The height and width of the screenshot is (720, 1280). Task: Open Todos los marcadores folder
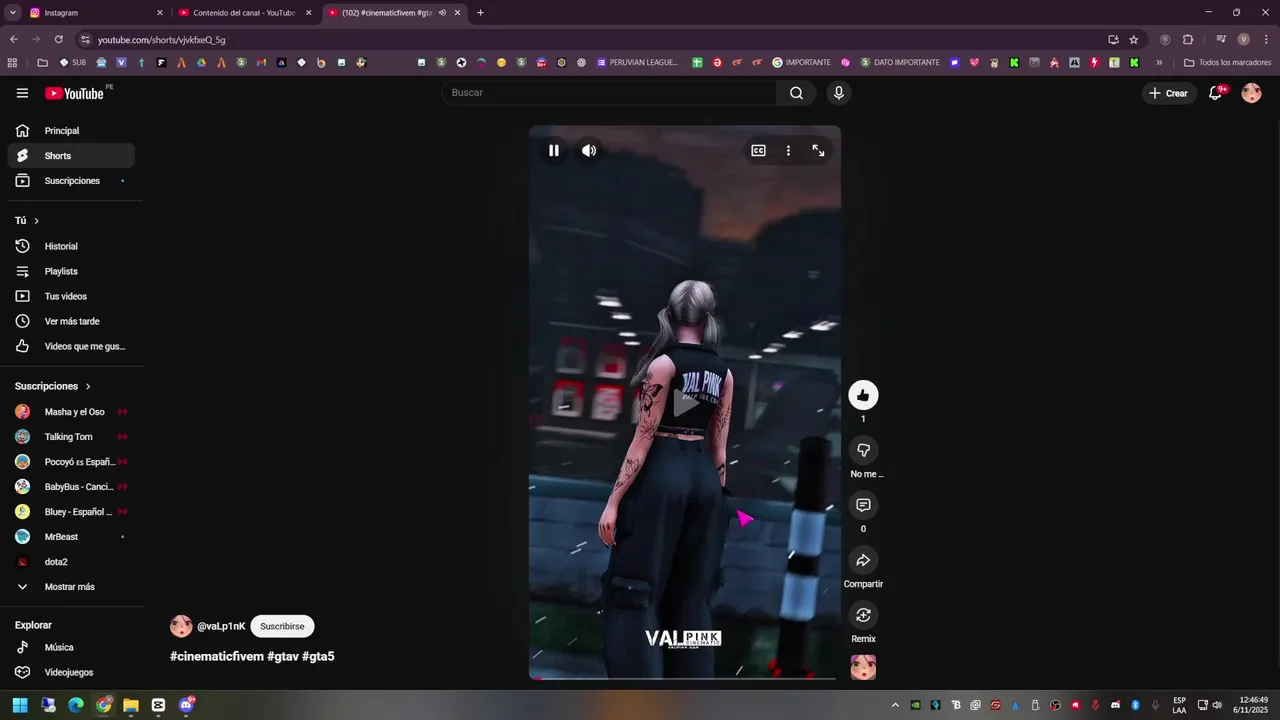point(1227,62)
